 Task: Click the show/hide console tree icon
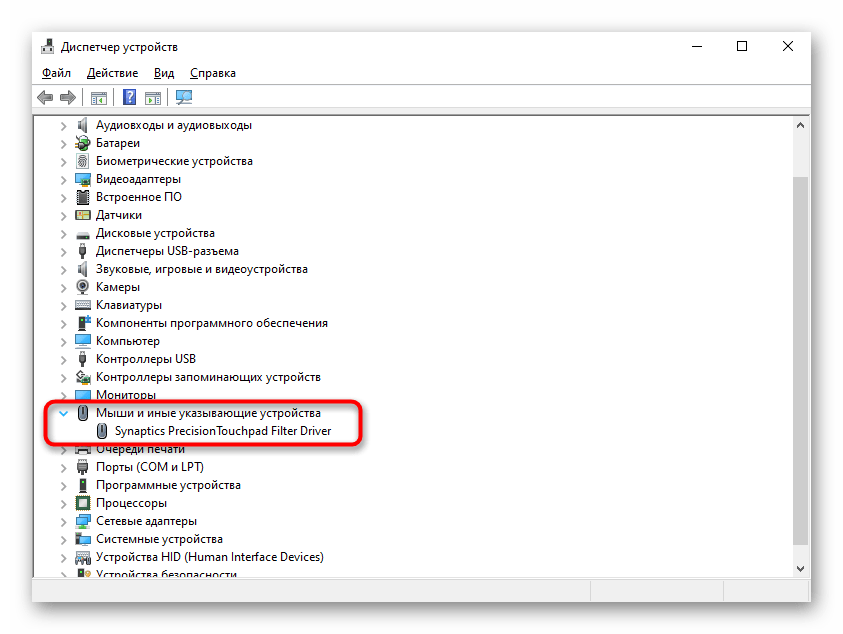(x=99, y=98)
